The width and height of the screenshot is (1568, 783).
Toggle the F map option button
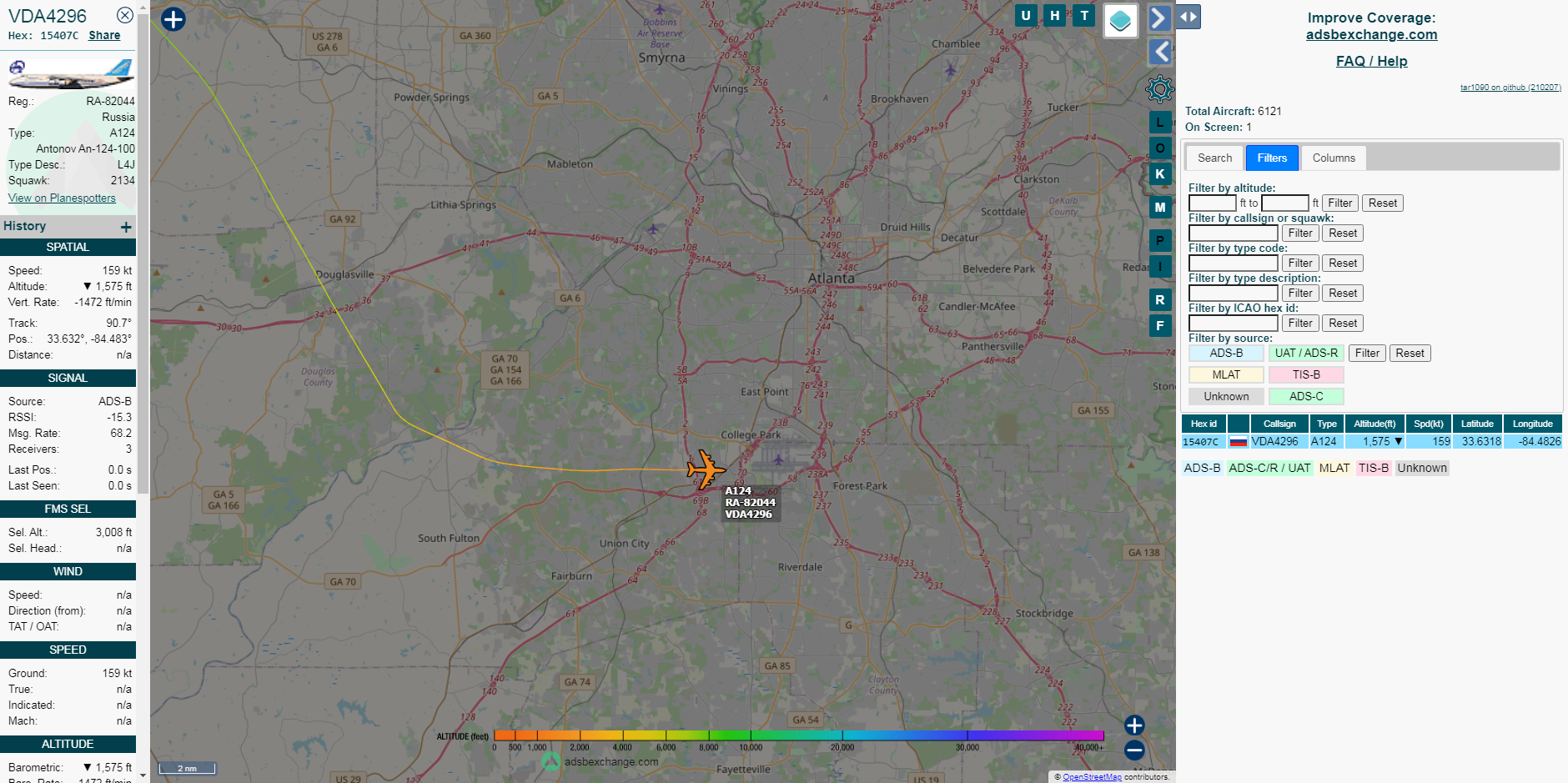1160,326
